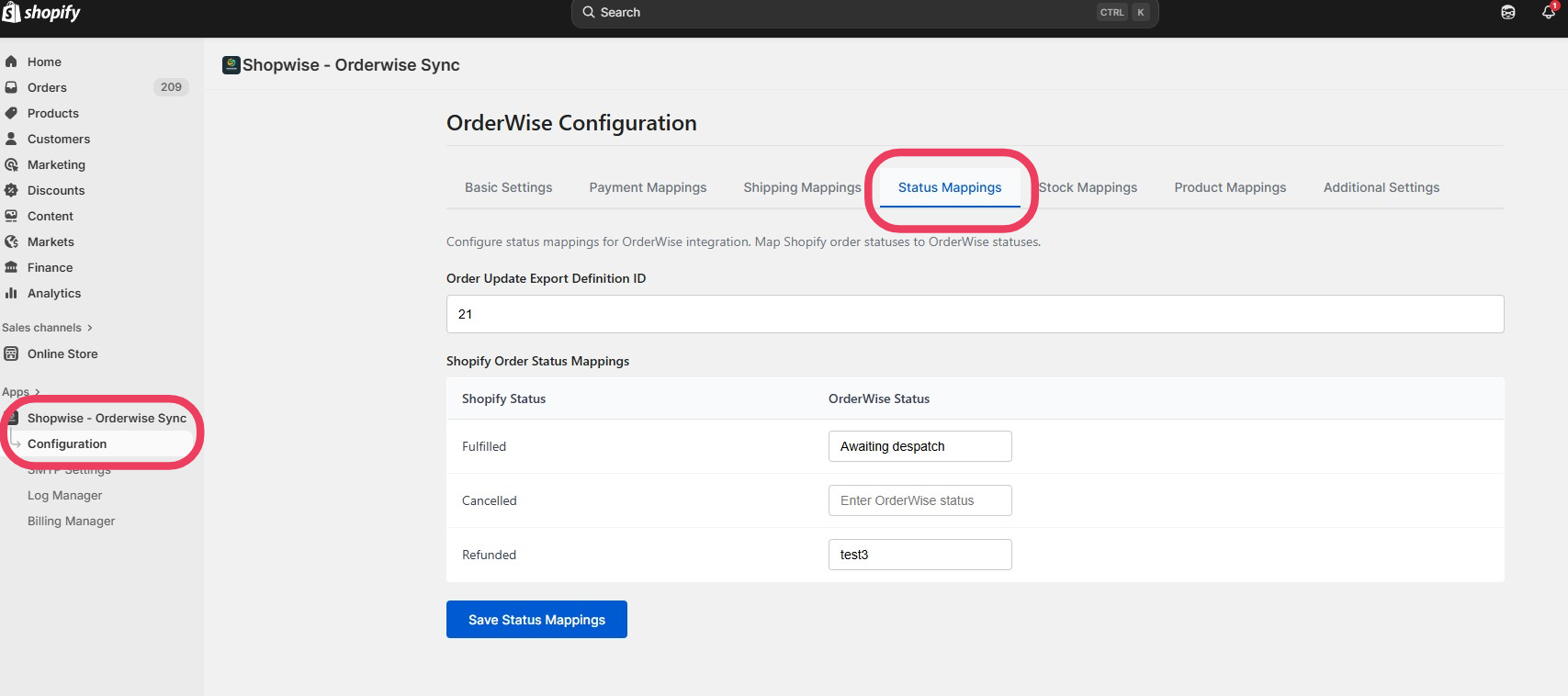Viewport: 1568px width, 696px height.
Task: Open Content in sidebar
Action: (51, 216)
